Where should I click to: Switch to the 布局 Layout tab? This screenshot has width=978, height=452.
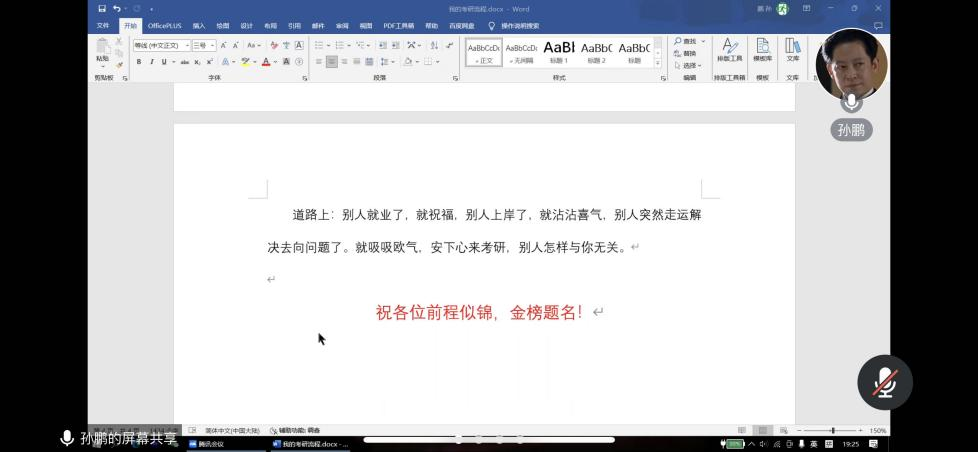270,26
